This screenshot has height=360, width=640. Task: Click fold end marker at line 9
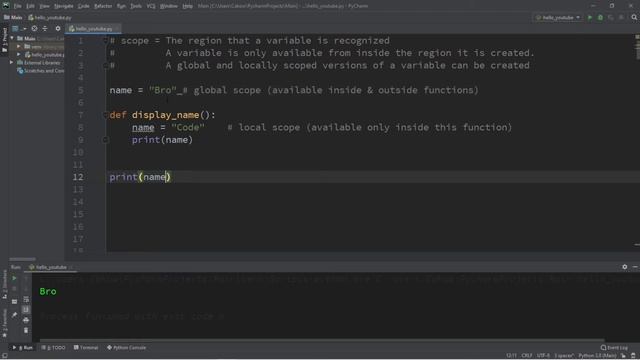tap(106, 140)
